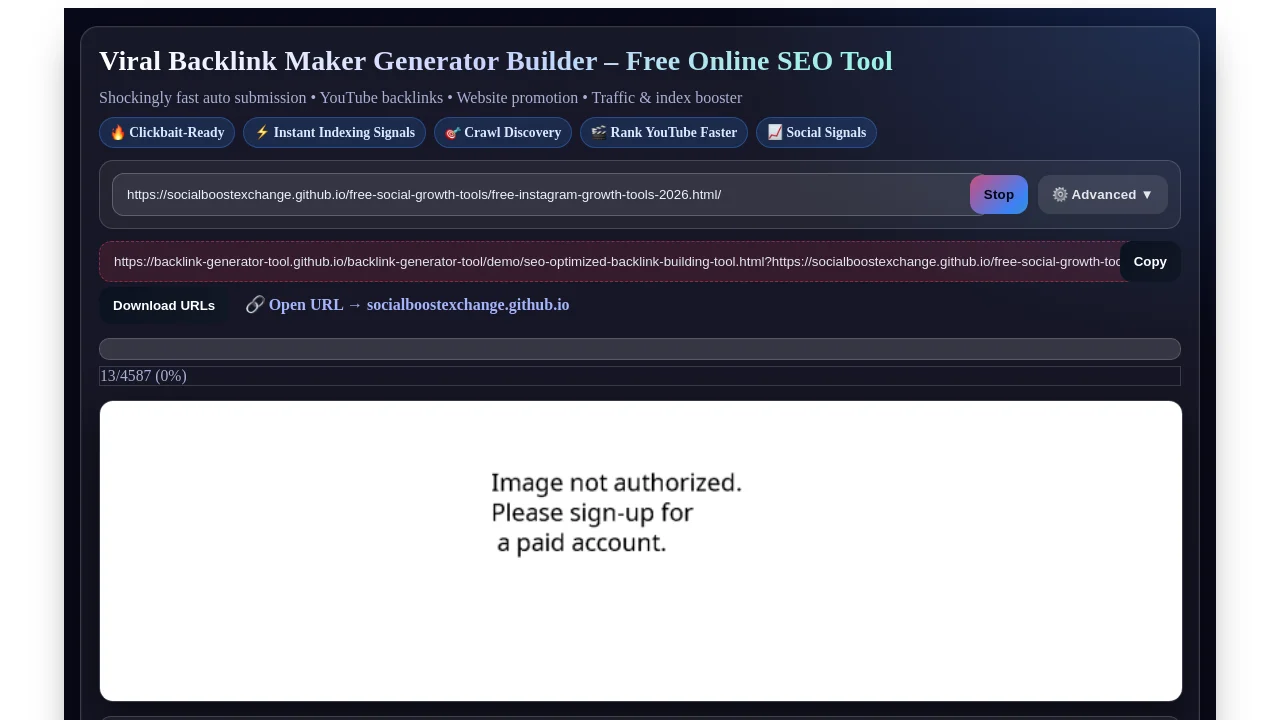Screen dimensions: 1280x720
Task: Open URL link to socialboostexchange.github.io
Action: (407, 305)
